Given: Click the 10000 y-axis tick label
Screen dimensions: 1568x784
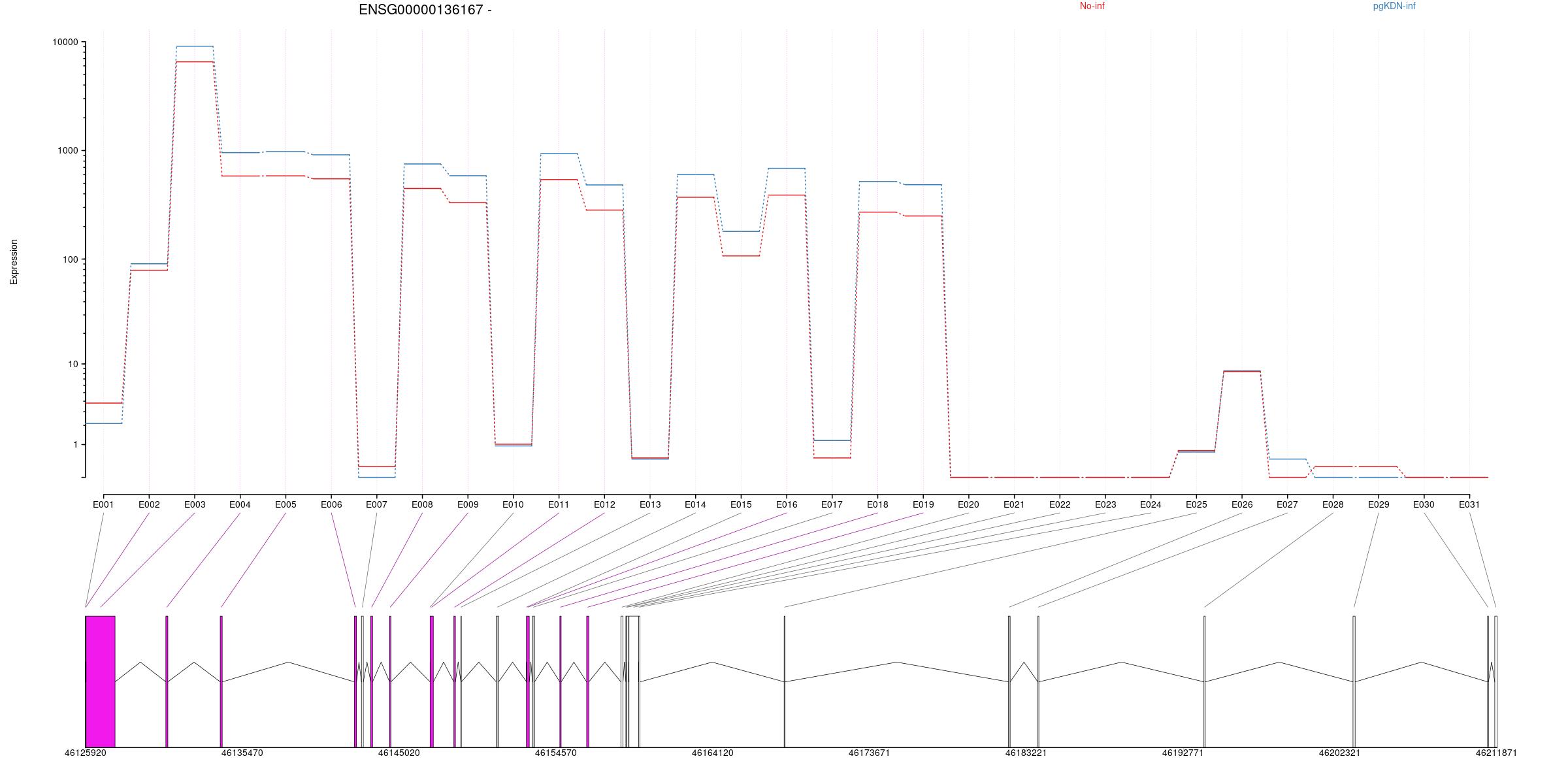Looking at the screenshot, I should pos(65,42).
